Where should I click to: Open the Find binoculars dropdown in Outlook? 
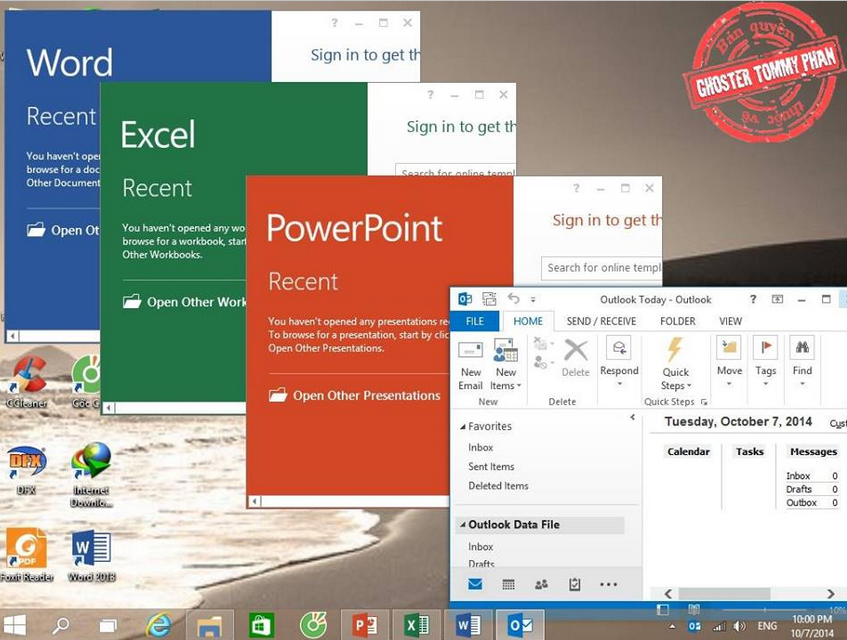802,362
